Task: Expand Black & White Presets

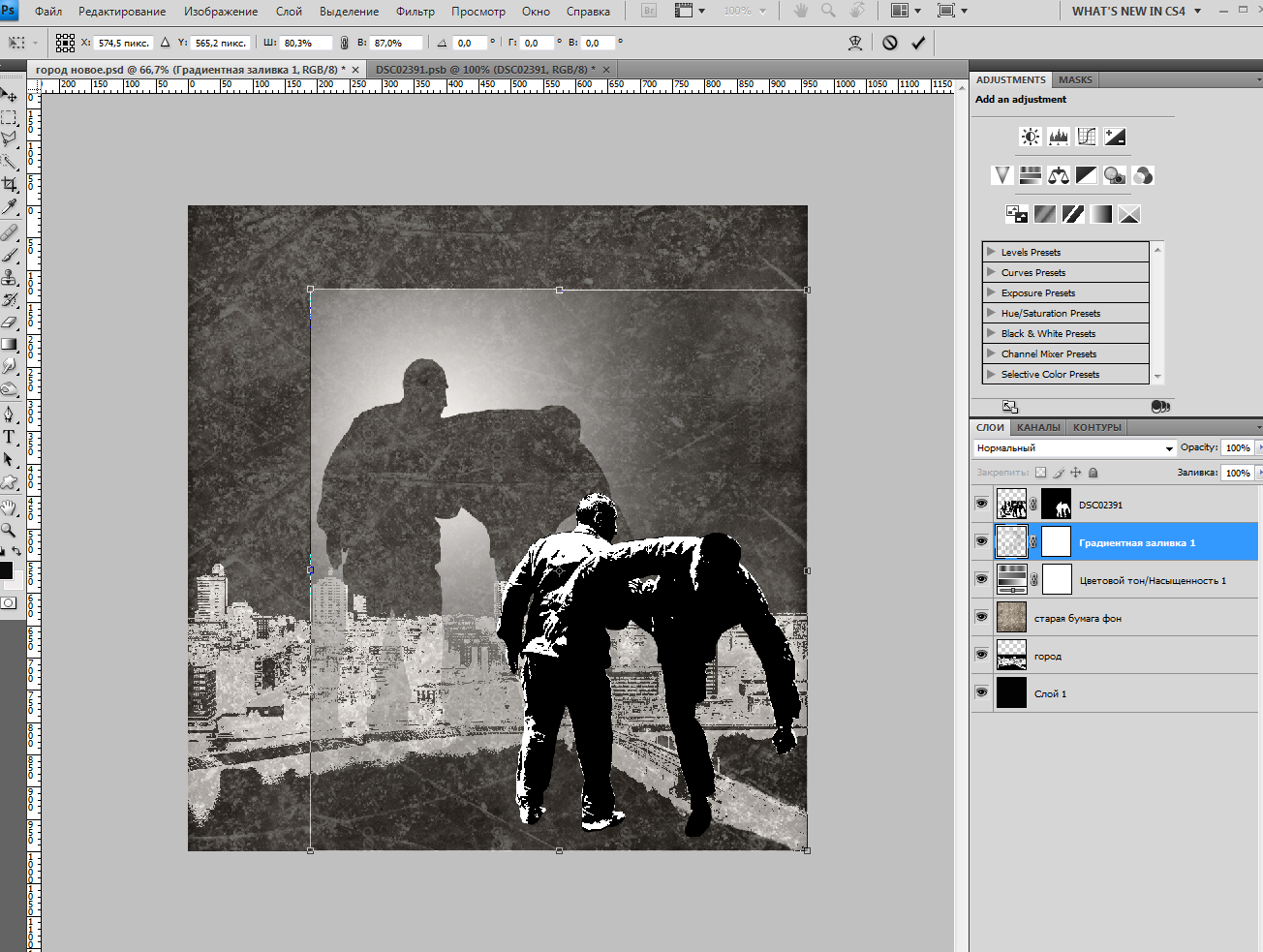Action: (991, 333)
